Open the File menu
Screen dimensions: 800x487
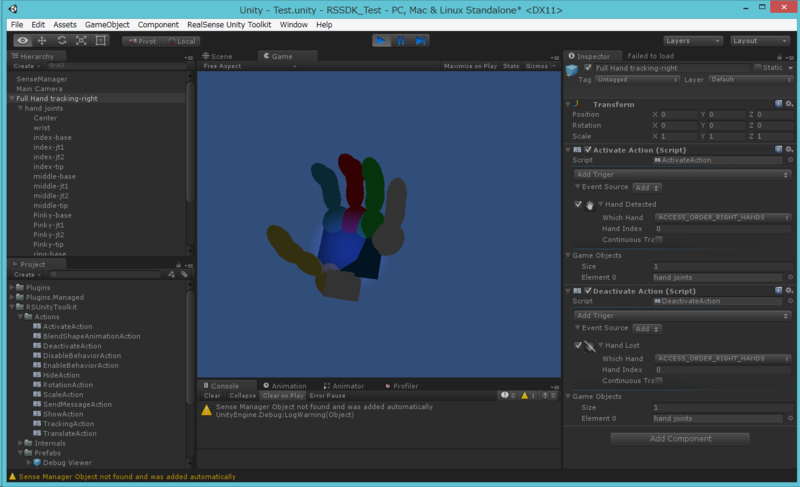pos(17,24)
